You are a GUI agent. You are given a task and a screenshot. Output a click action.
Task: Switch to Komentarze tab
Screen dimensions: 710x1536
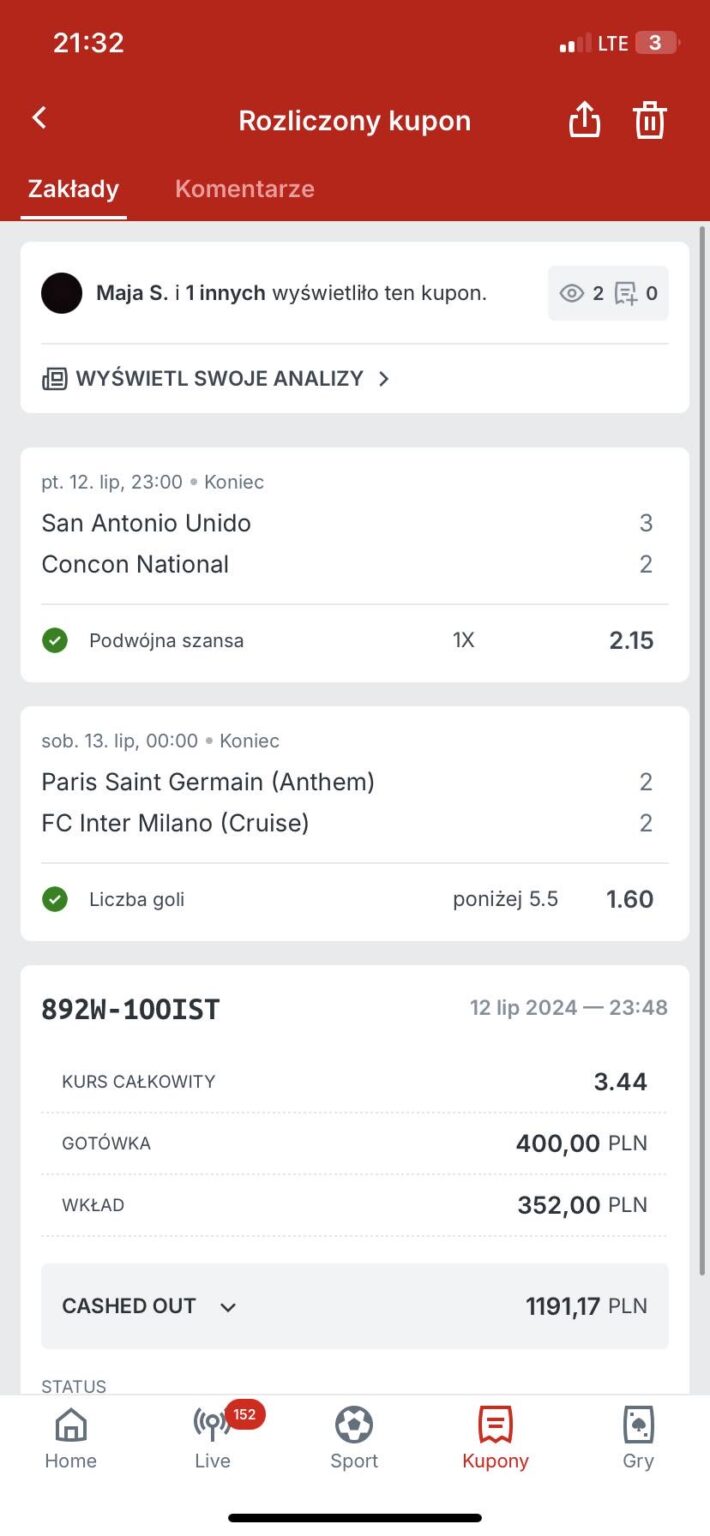244,189
